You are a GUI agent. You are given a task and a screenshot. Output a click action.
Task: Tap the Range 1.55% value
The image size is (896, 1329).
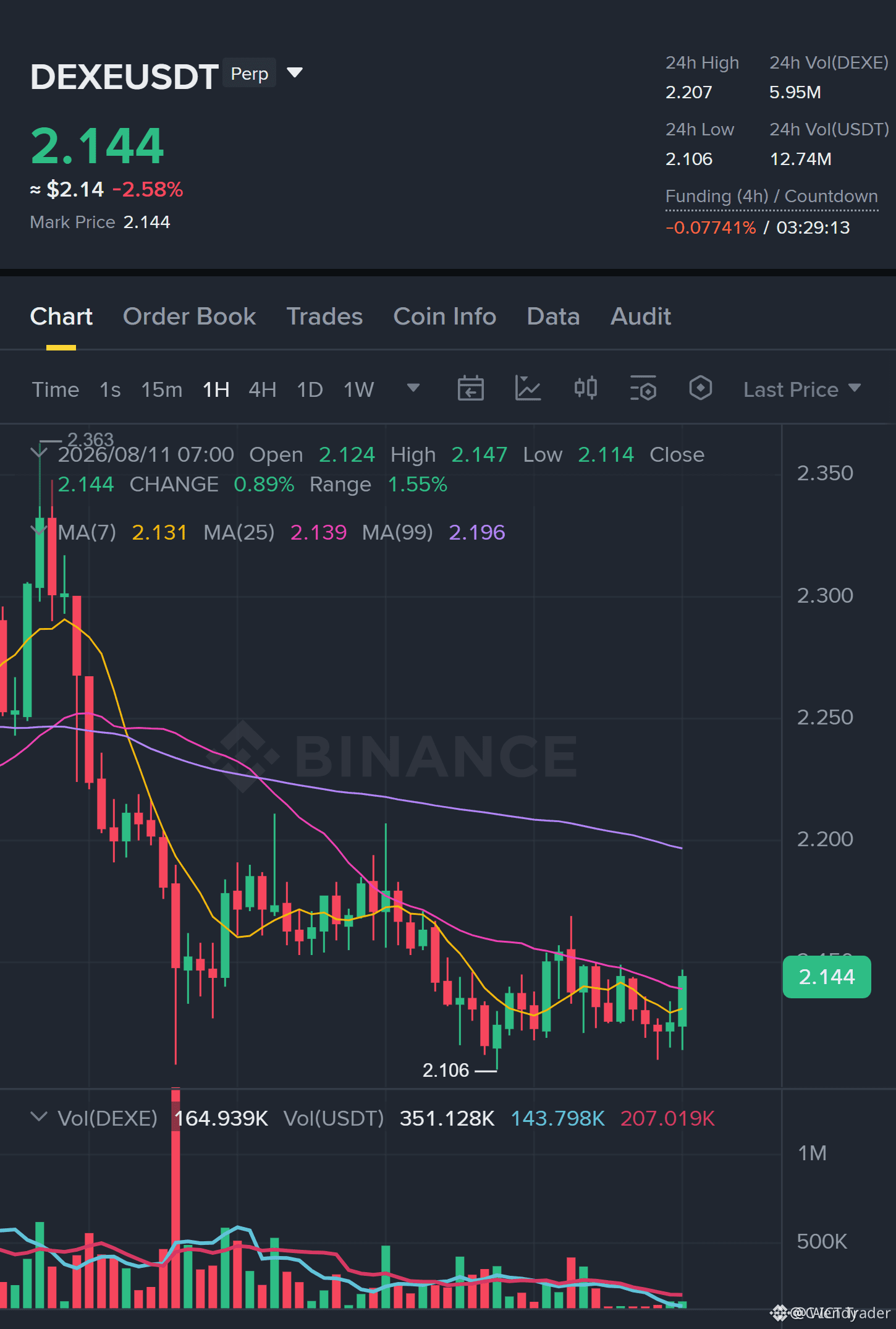[417, 484]
